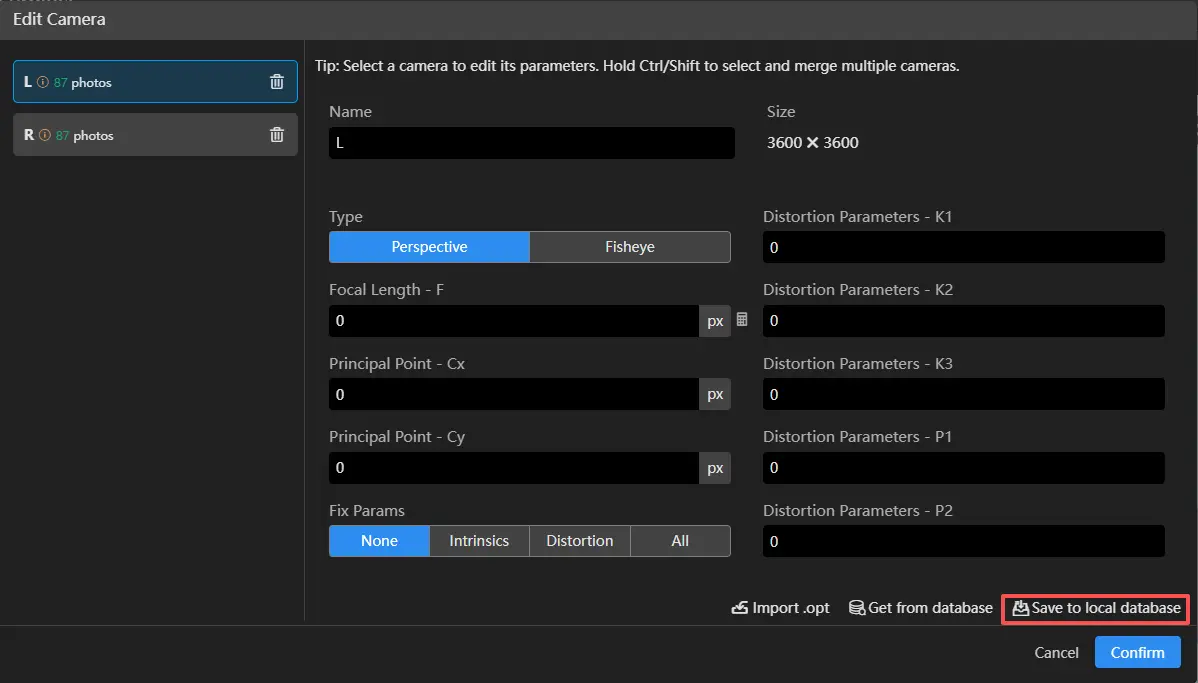Click Get from database
The height and width of the screenshot is (683, 1198).
tap(920, 608)
